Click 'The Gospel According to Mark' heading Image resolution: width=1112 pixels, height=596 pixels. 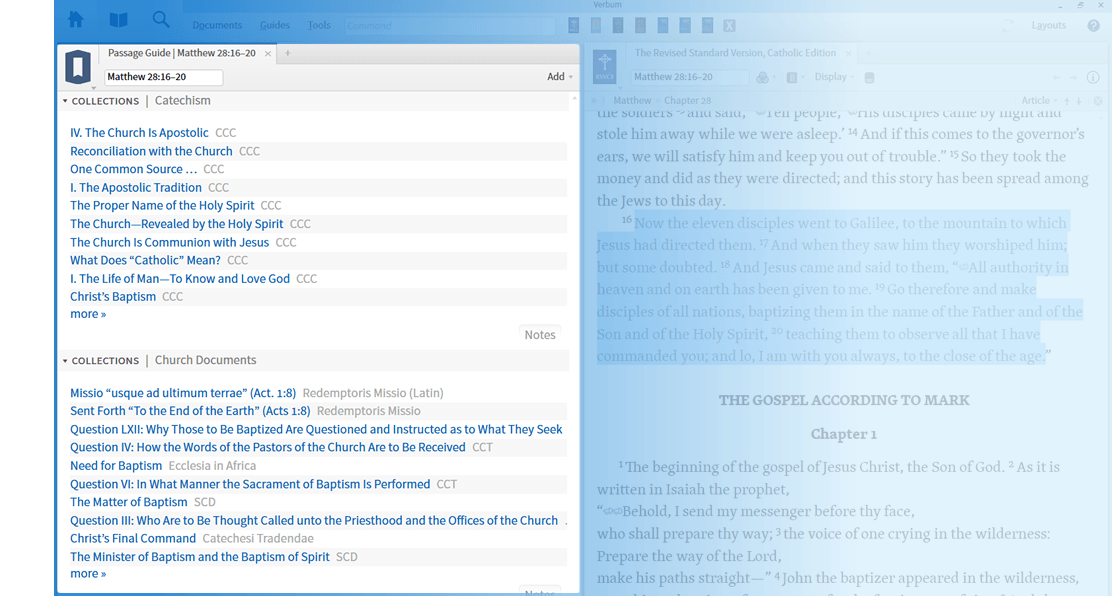tap(844, 400)
